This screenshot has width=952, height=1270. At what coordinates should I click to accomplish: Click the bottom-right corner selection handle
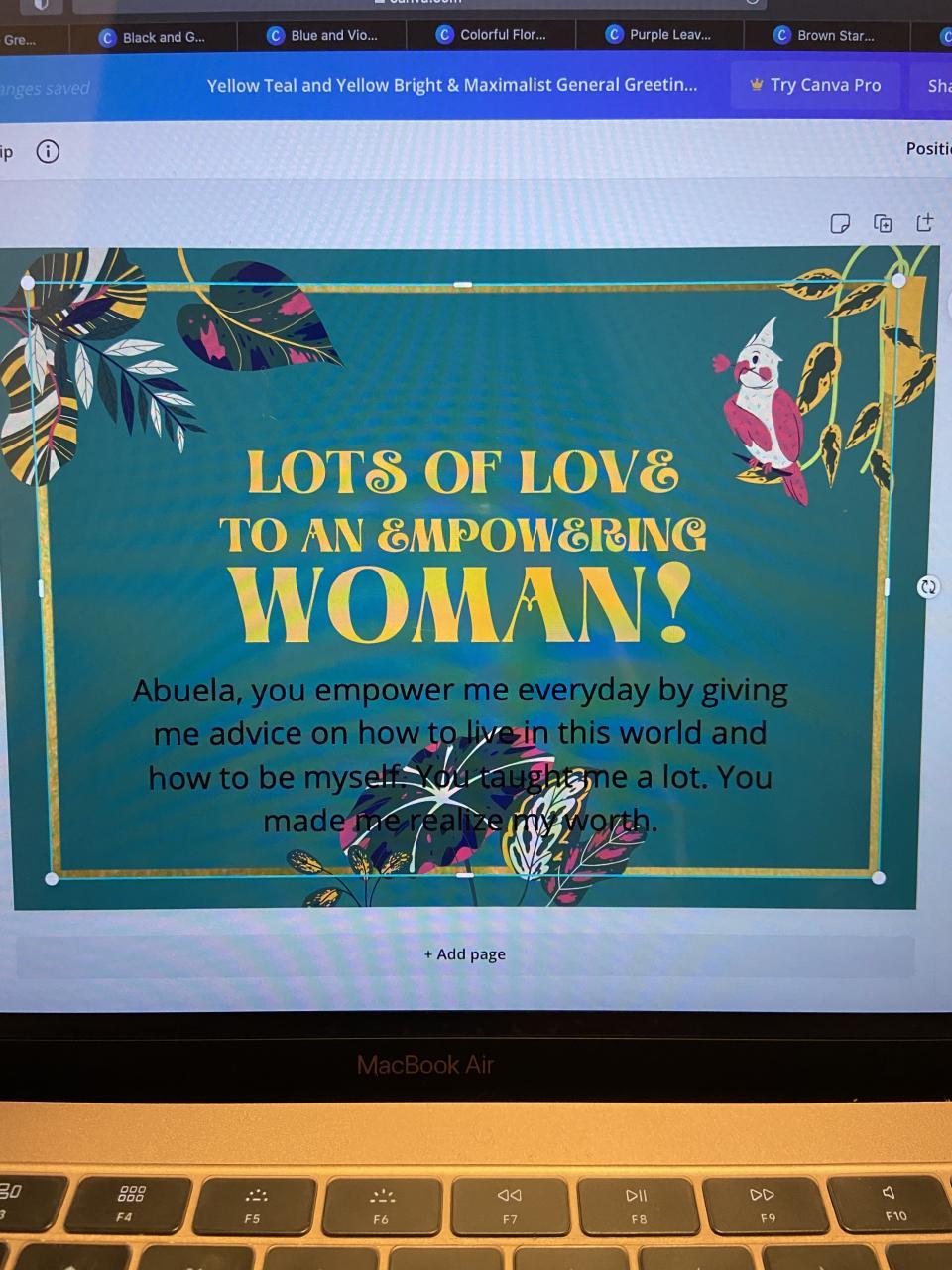tap(878, 877)
